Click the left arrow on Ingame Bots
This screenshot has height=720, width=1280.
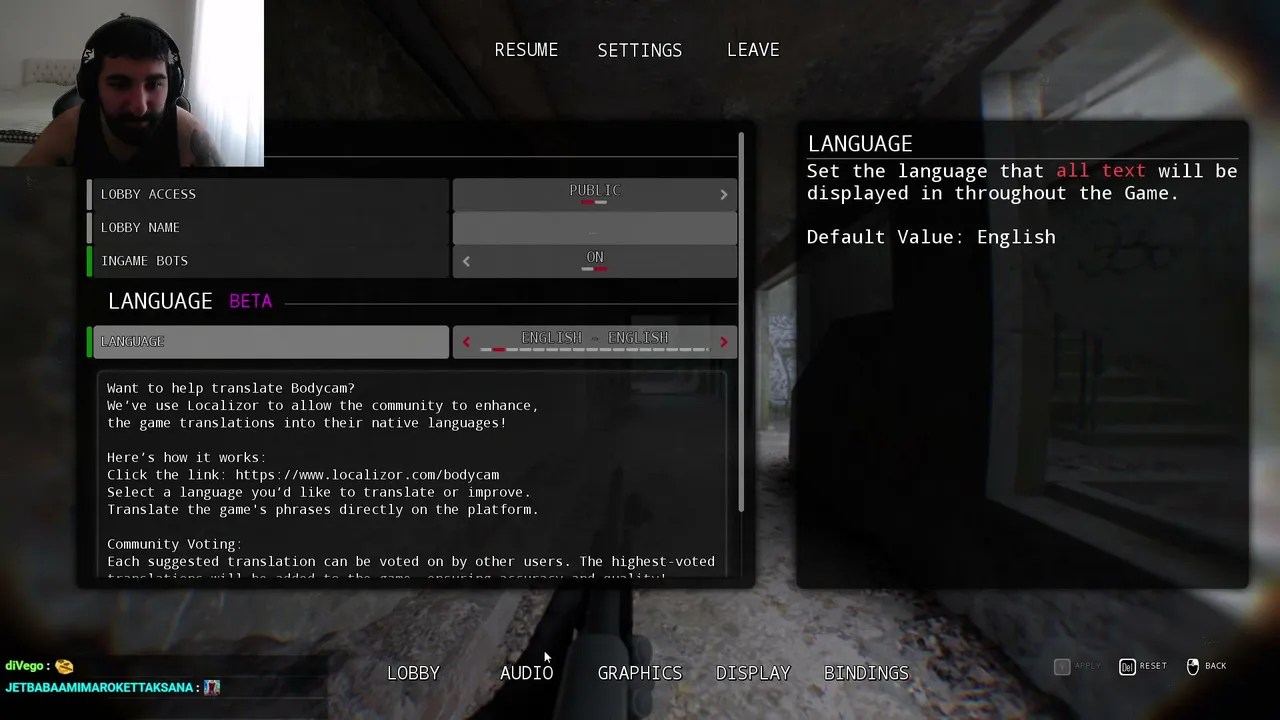point(466,261)
